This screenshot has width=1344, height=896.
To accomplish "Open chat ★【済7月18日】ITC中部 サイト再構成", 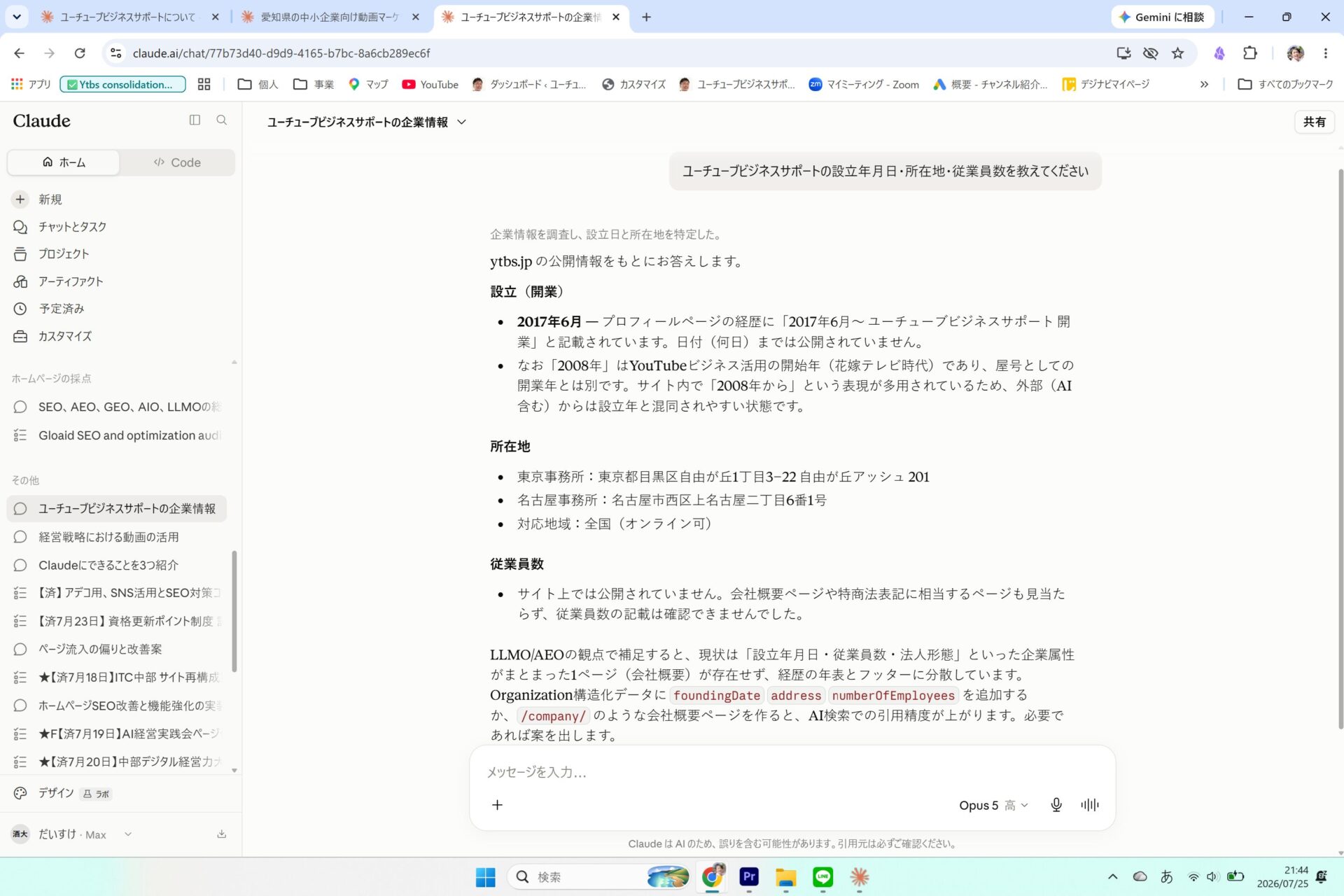I will click(x=118, y=677).
